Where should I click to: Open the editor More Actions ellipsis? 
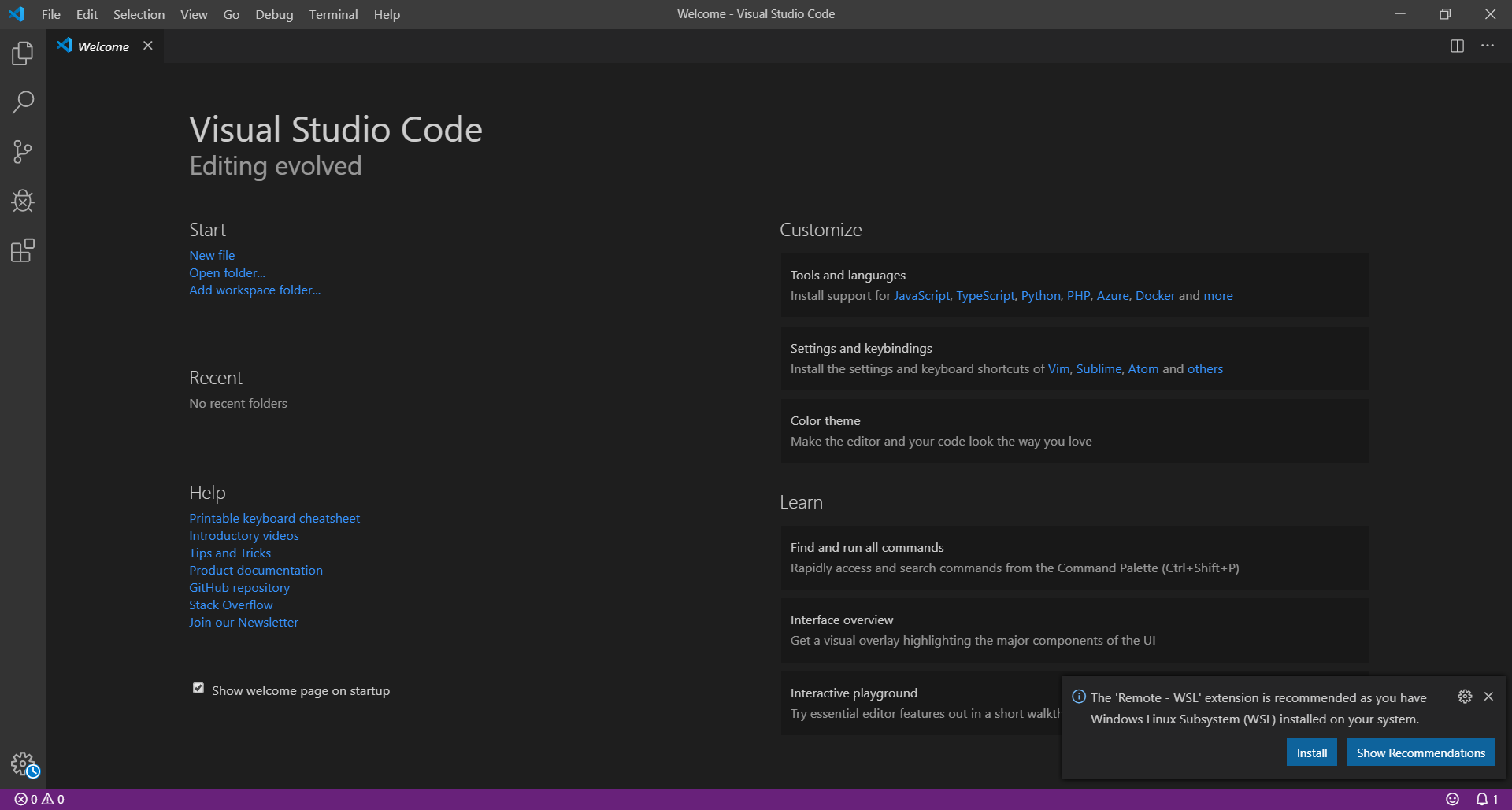(x=1487, y=46)
